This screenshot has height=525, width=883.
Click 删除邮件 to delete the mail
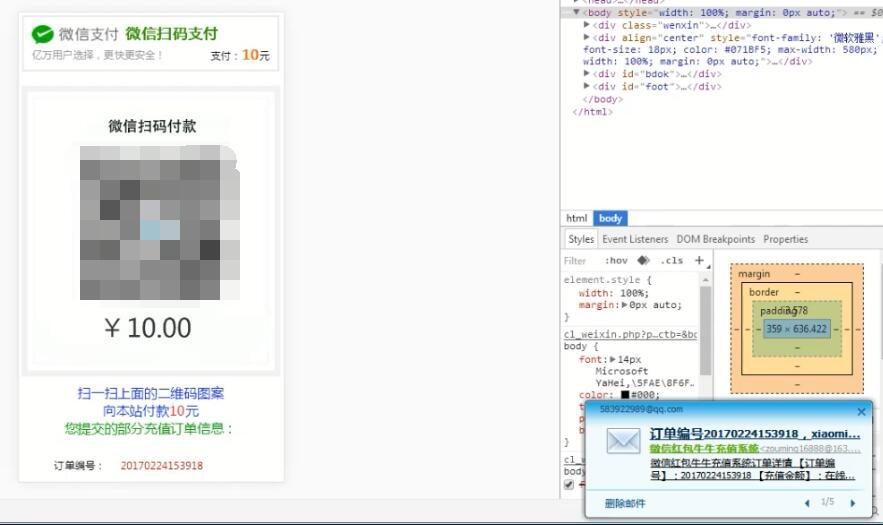pyautogui.click(x=625, y=503)
